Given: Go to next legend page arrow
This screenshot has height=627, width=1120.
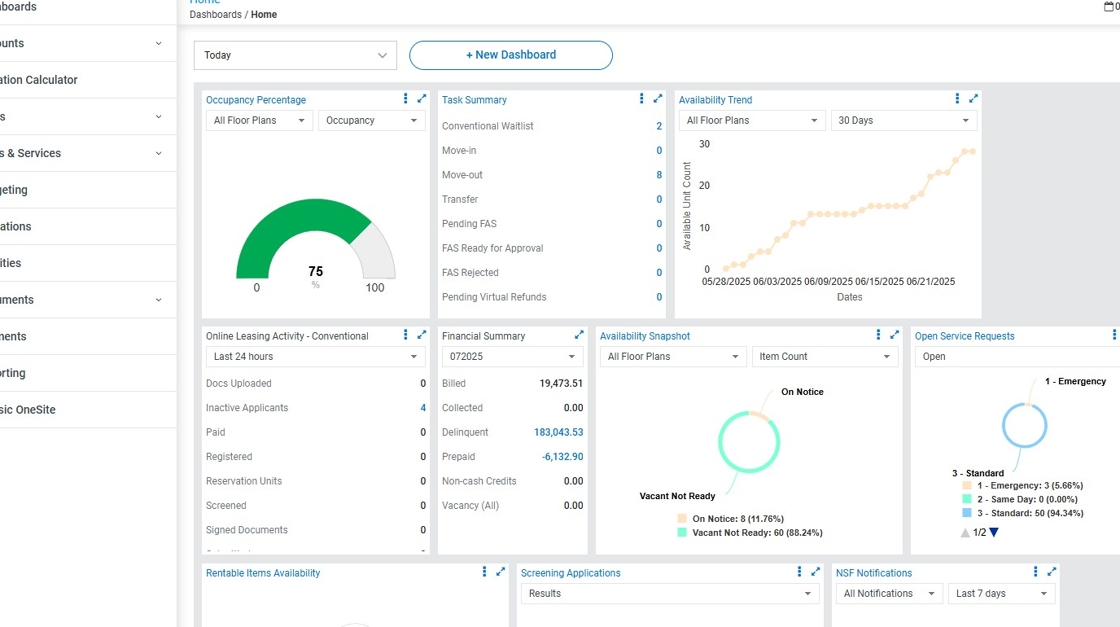Looking at the screenshot, I should [994, 533].
